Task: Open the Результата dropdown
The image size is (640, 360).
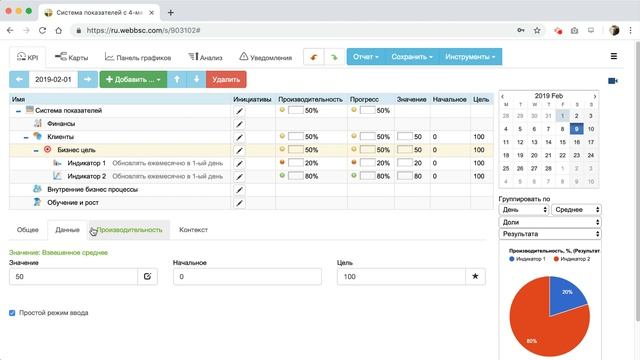Action: pyautogui.click(x=549, y=234)
